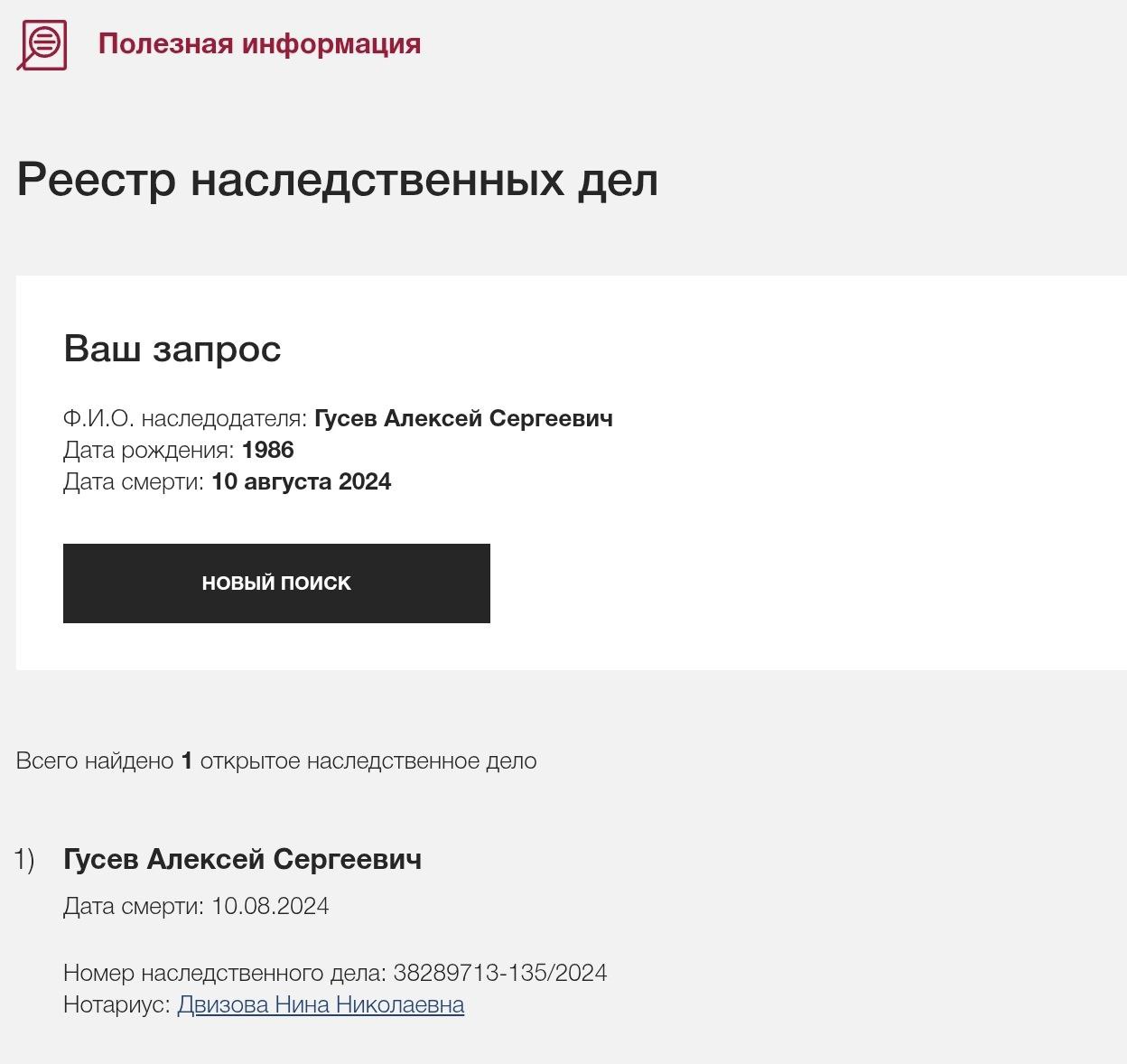Click the 'Всего найдено' results summary text
1127x1064 pixels.
tap(95, 761)
